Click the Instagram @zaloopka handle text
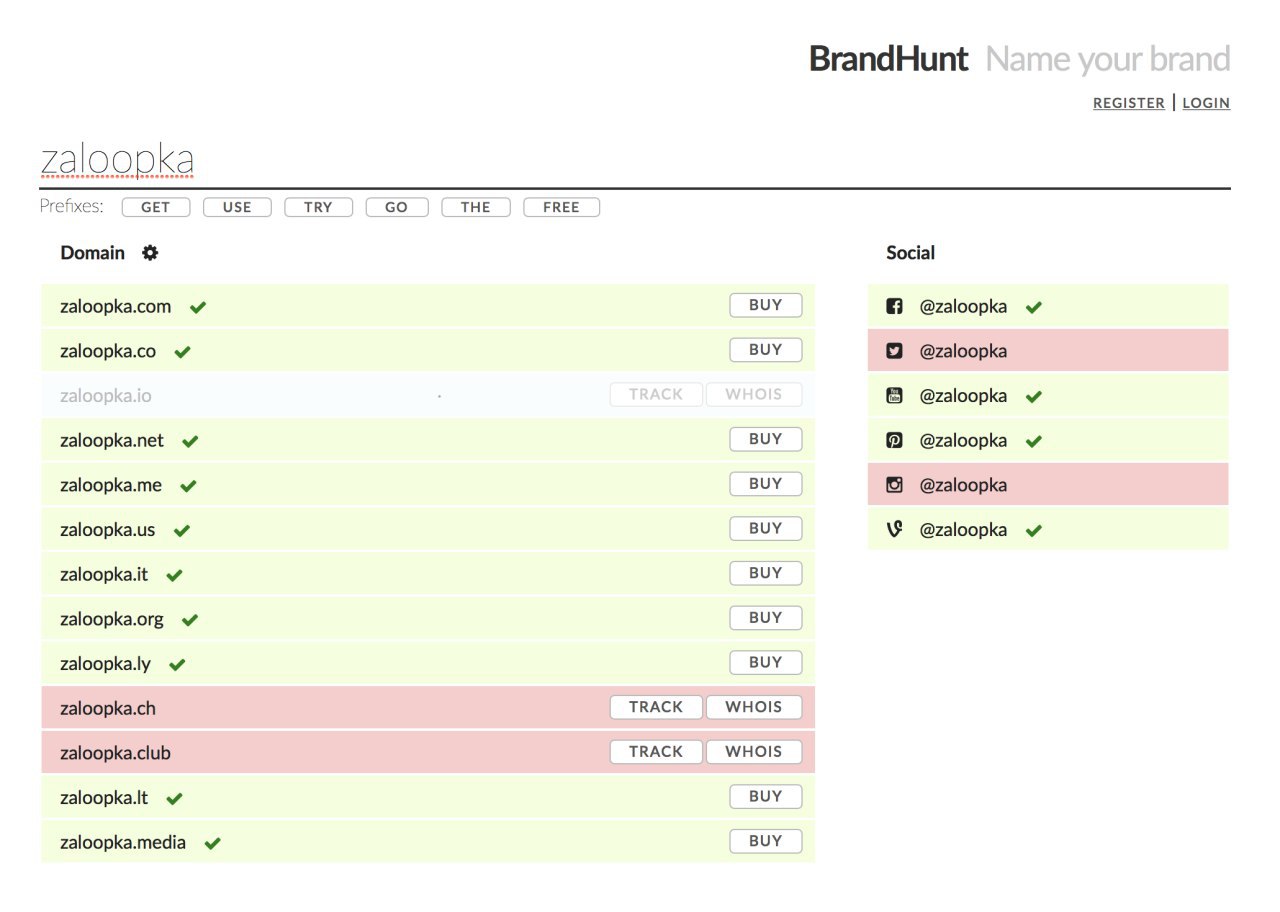 963,485
